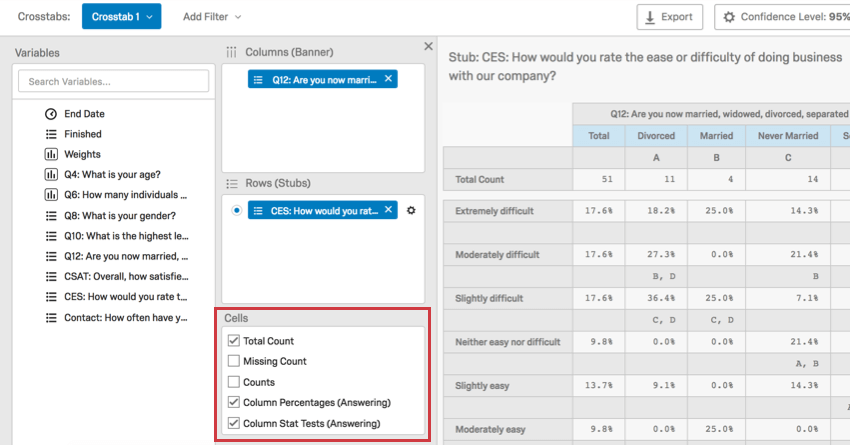This screenshot has width=850, height=445.
Task: Enable the Missing Count checkbox
Action: pyautogui.click(x=234, y=361)
